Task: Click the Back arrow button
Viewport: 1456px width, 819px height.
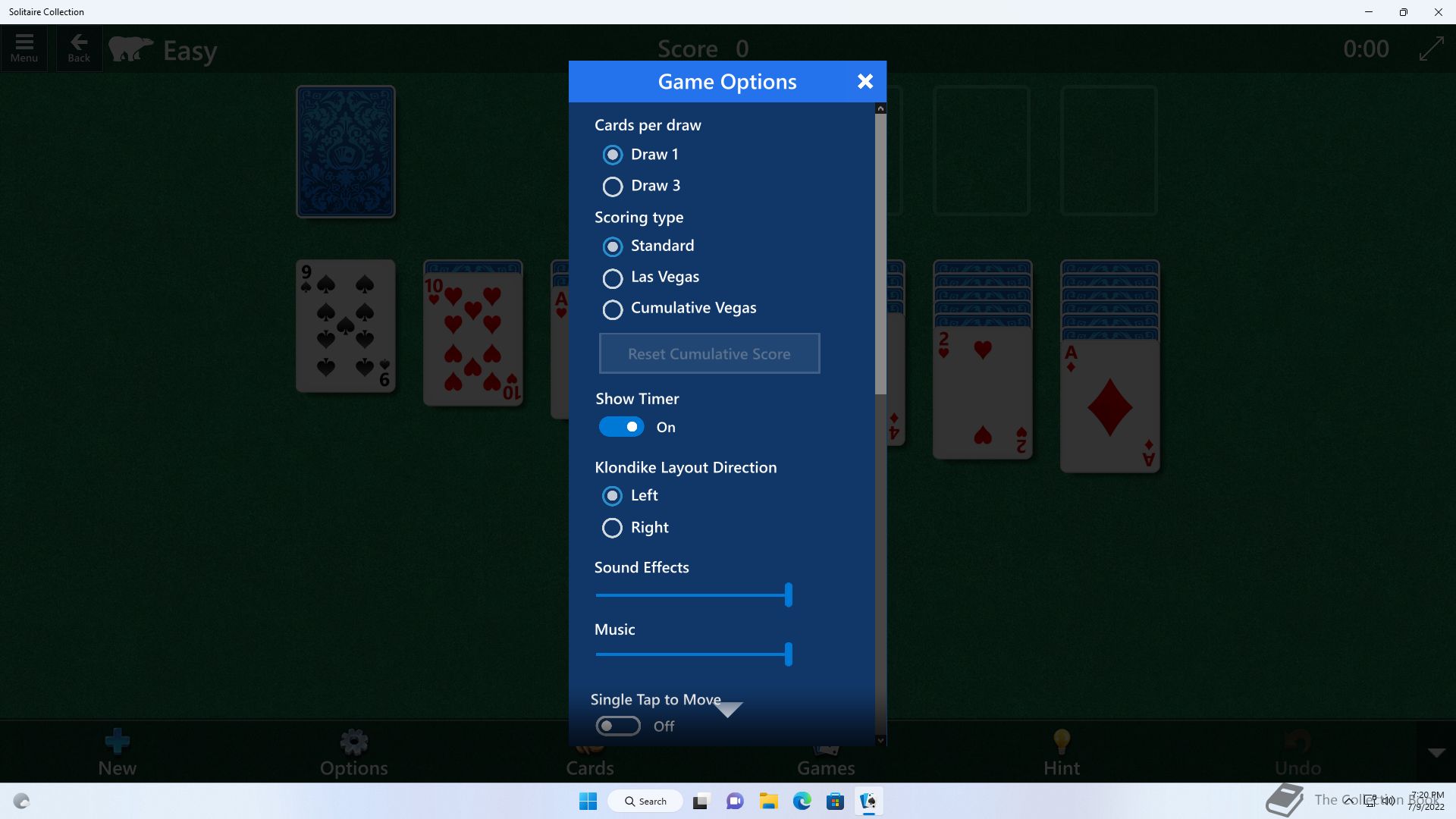Action: click(x=79, y=49)
